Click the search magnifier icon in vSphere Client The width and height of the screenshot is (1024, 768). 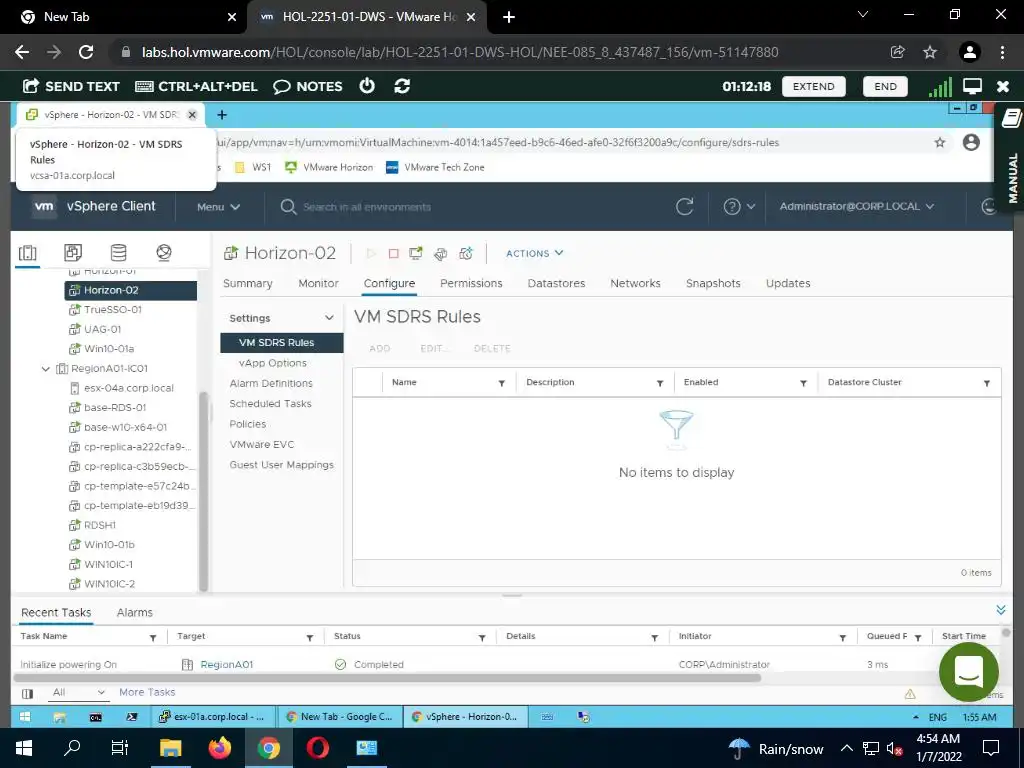[x=288, y=207]
